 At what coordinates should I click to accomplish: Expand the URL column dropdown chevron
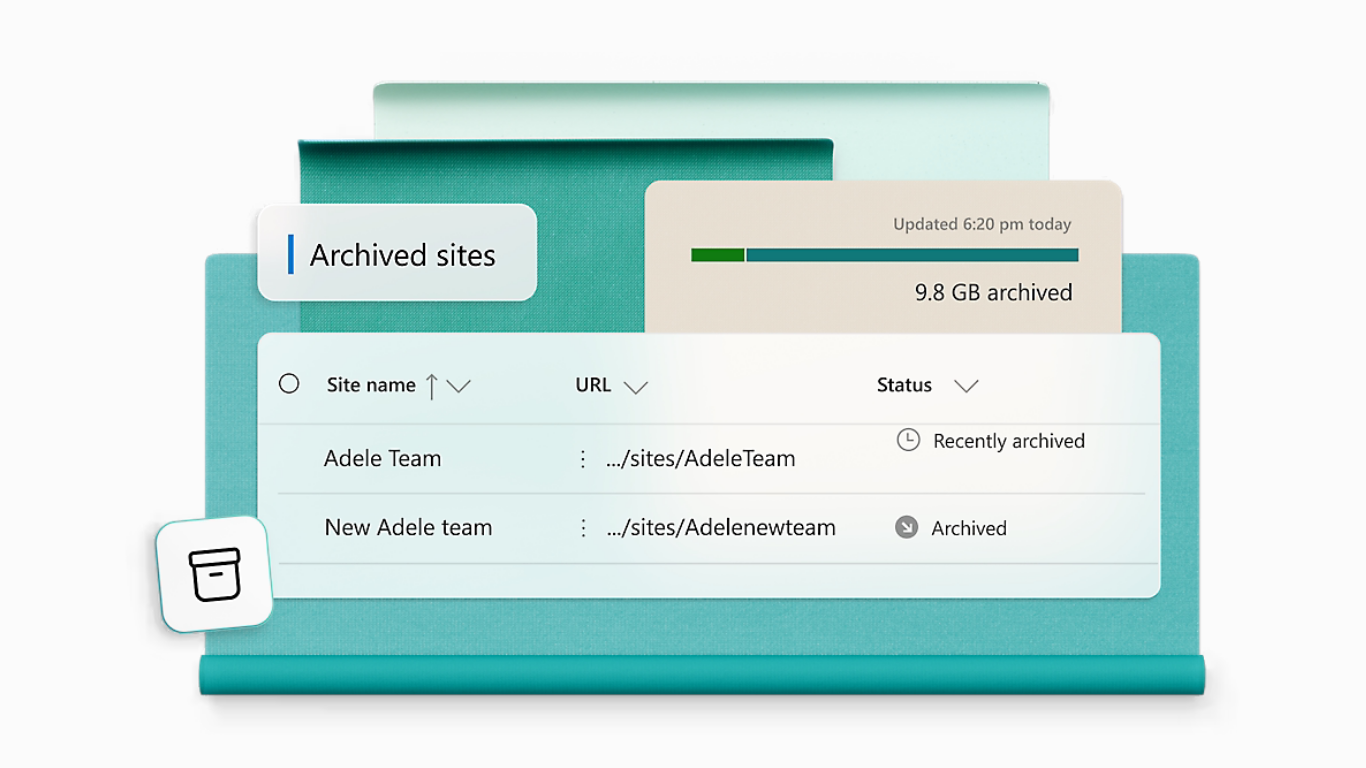tap(636, 387)
